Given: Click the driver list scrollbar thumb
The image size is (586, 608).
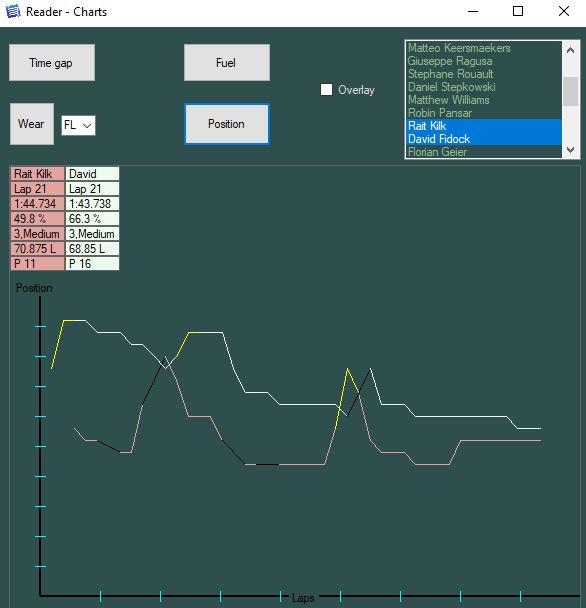Looking at the screenshot, I should pyautogui.click(x=570, y=91).
